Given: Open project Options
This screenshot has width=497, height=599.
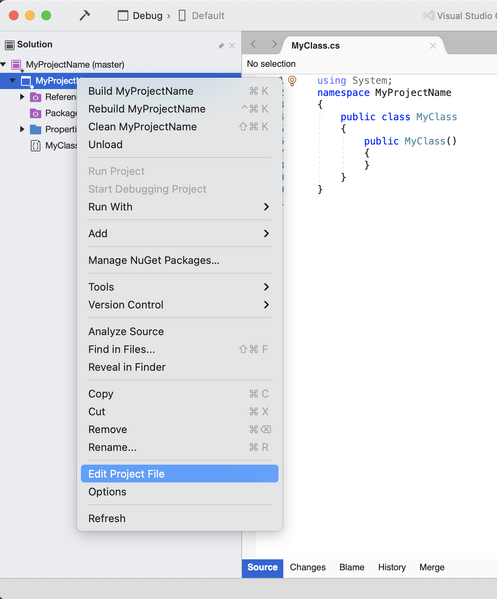Looking at the screenshot, I should pos(180,492).
